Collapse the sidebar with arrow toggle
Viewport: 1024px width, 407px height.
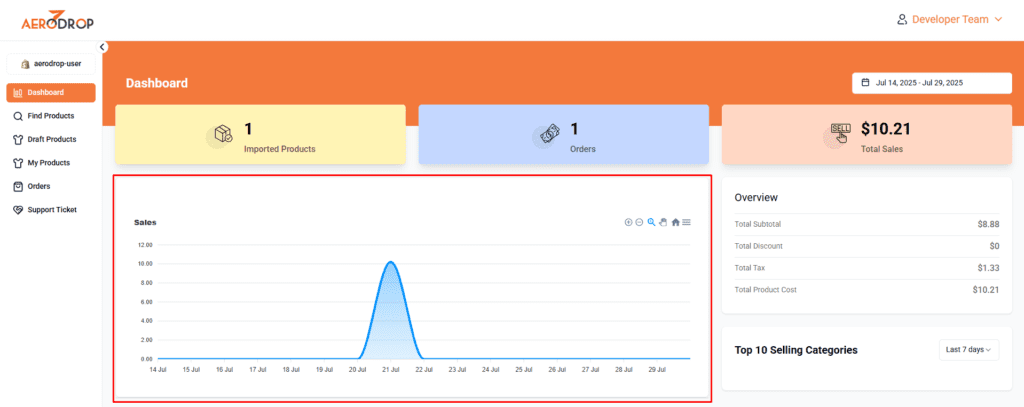tap(103, 47)
